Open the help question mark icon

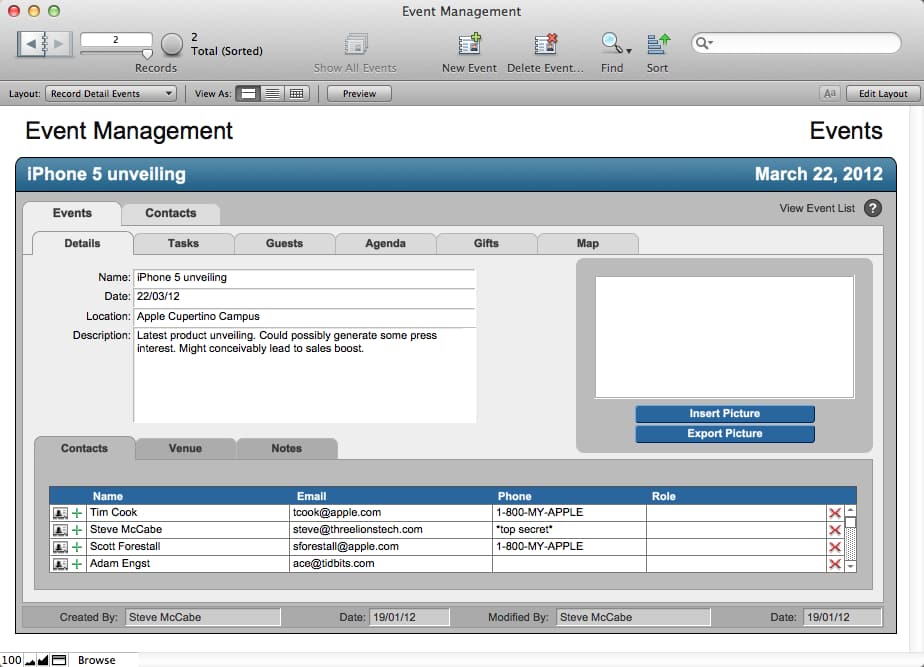click(x=873, y=209)
